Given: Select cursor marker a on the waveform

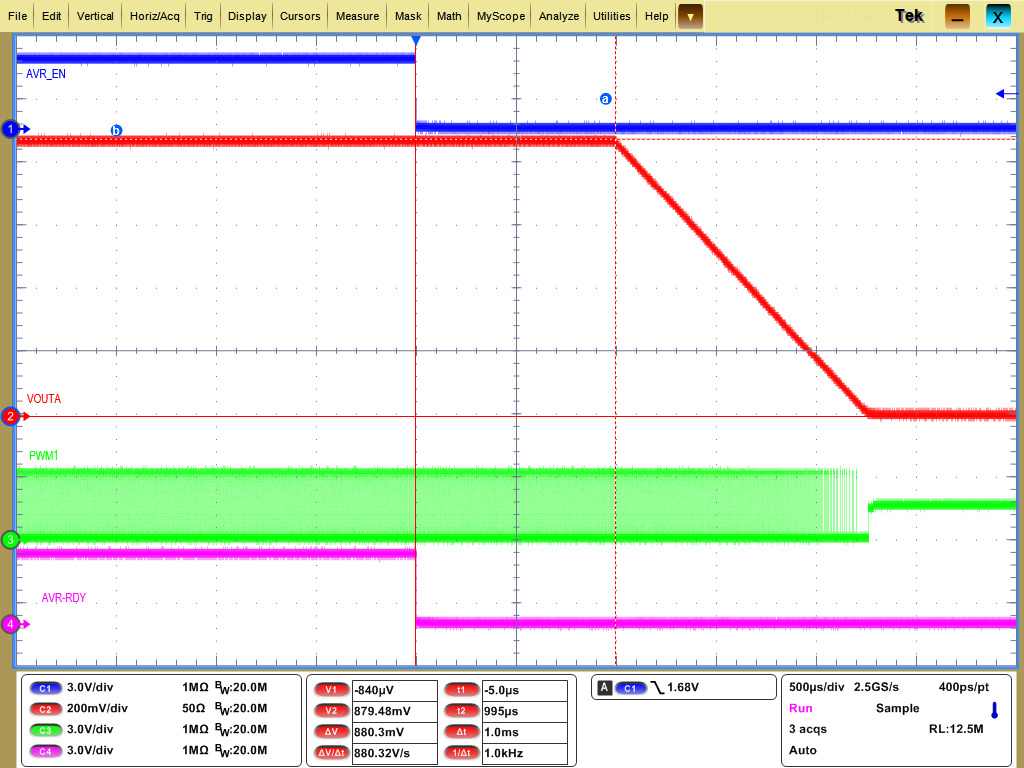Looking at the screenshot, I should (603, 98).
